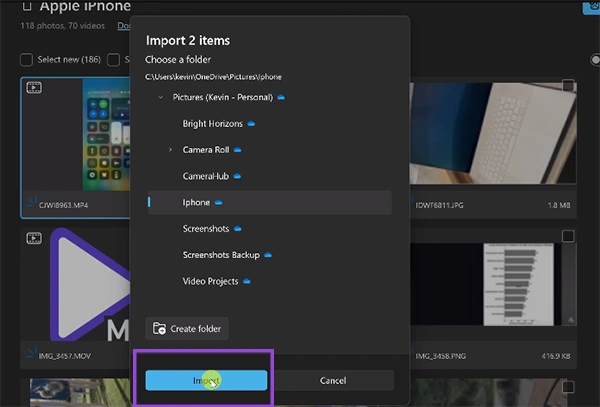Check the IMG_3458.PNG photo checkbox
This screenshot has height=407, width=600.
(568, 236)
